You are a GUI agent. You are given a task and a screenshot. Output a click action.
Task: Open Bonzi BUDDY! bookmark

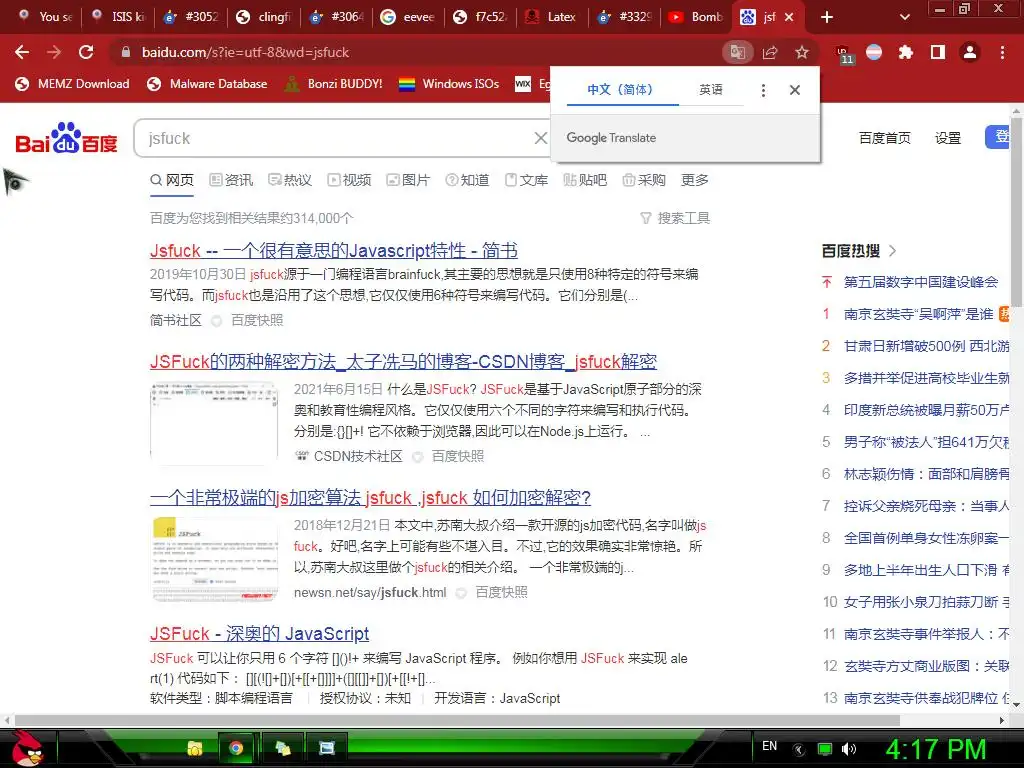334,84
